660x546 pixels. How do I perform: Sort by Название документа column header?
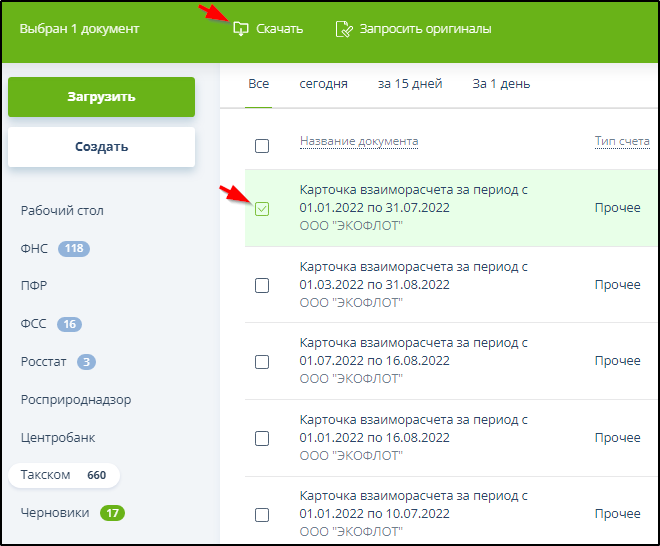pos(359,141)
